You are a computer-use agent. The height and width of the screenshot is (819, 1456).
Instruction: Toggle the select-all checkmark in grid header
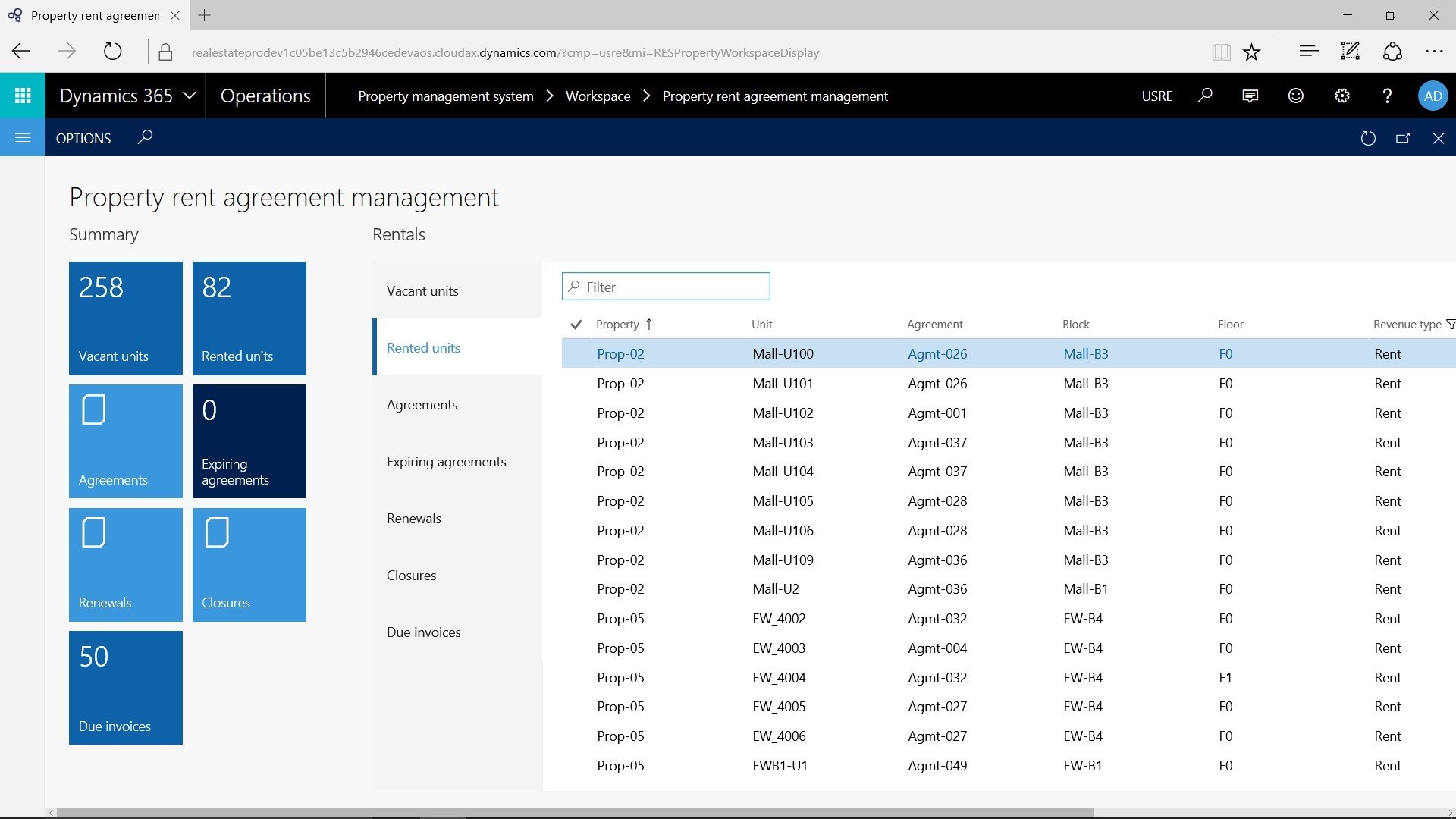tap(576, 325)
